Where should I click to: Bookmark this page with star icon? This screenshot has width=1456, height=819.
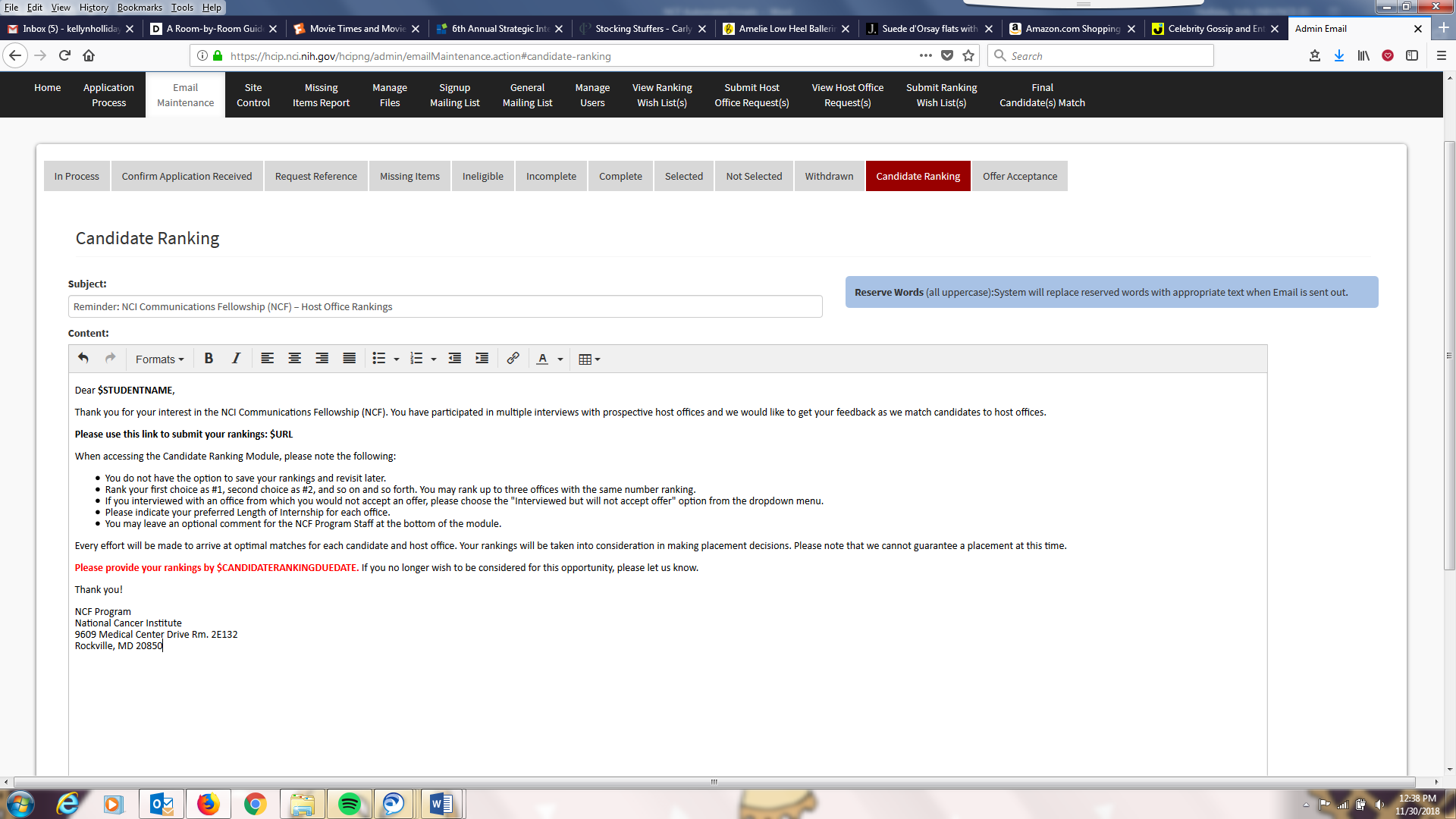click(x=968, y=55)
